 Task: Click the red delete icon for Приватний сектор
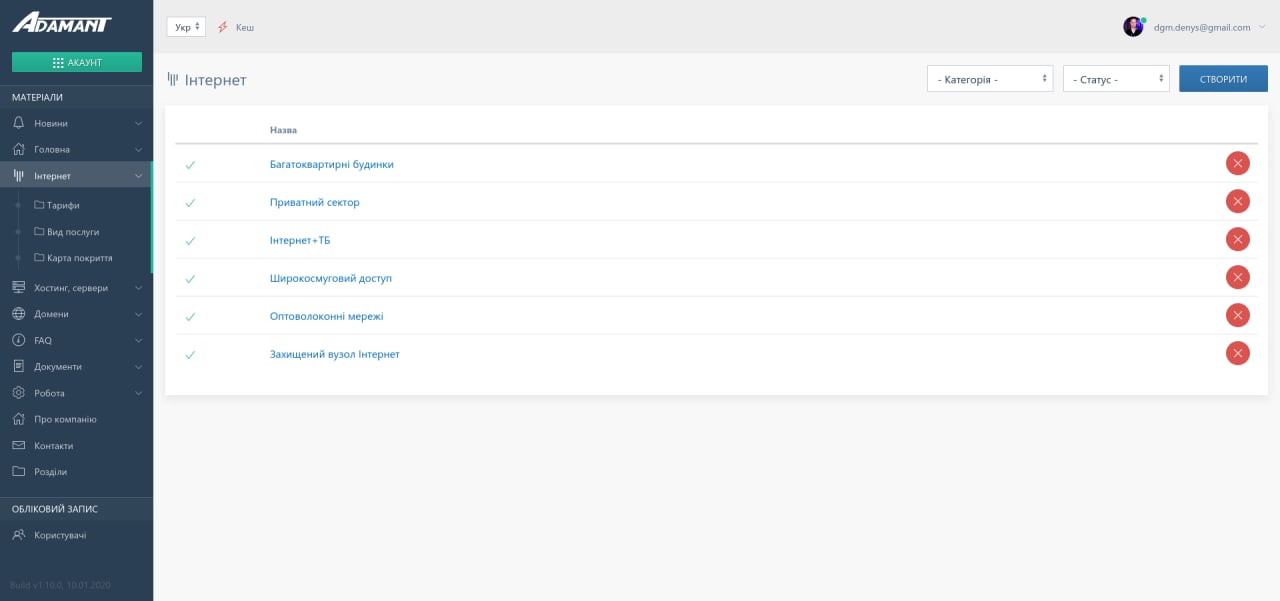(x=1237, y=202)
